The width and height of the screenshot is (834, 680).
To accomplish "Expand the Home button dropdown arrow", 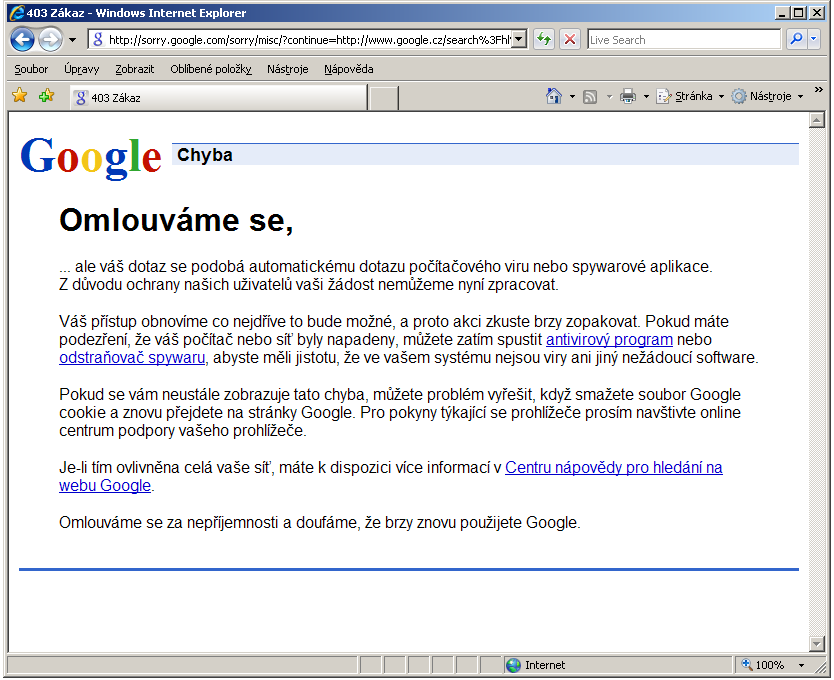I will [572, 97].
